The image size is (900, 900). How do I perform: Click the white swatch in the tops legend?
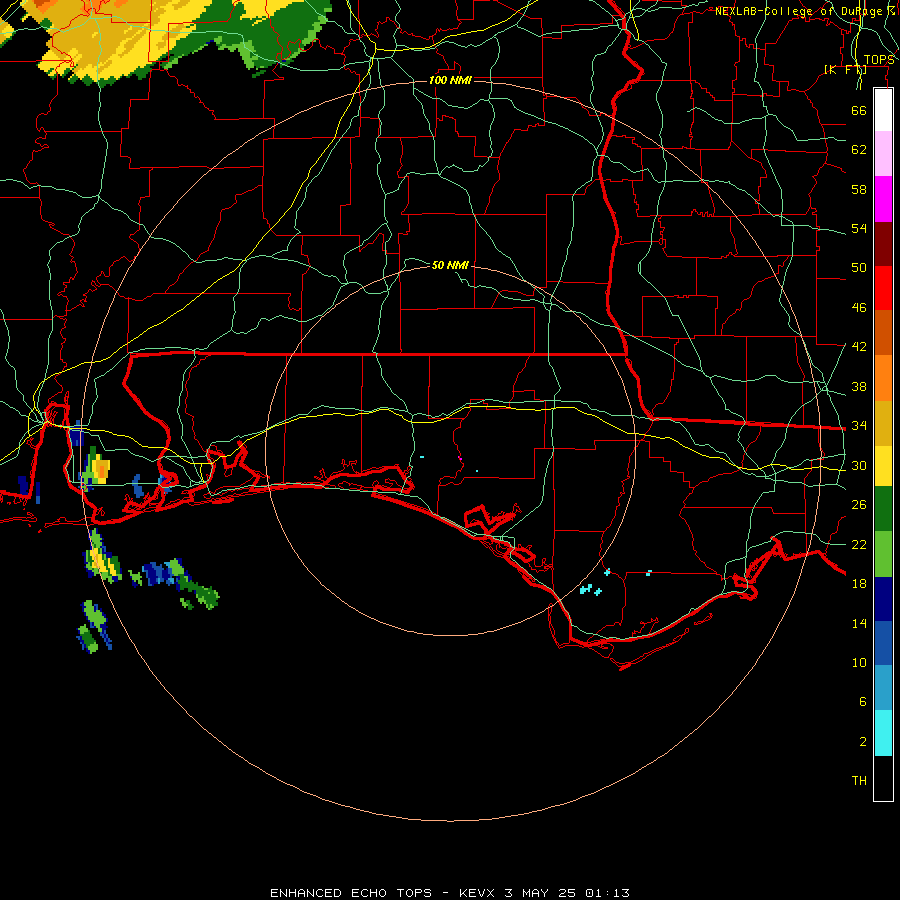(883, 110)
